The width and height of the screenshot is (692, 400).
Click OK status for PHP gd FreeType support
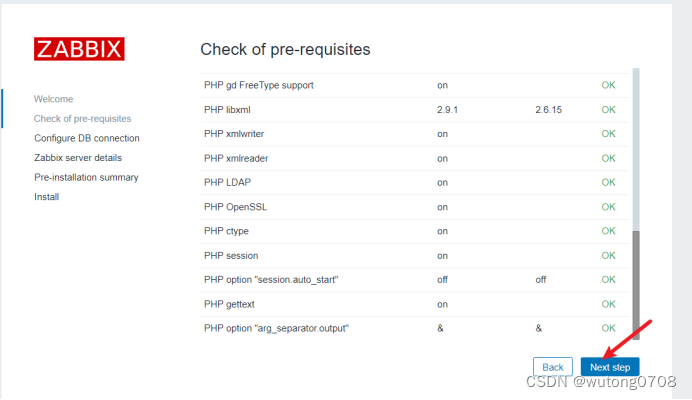click(608, 85)
